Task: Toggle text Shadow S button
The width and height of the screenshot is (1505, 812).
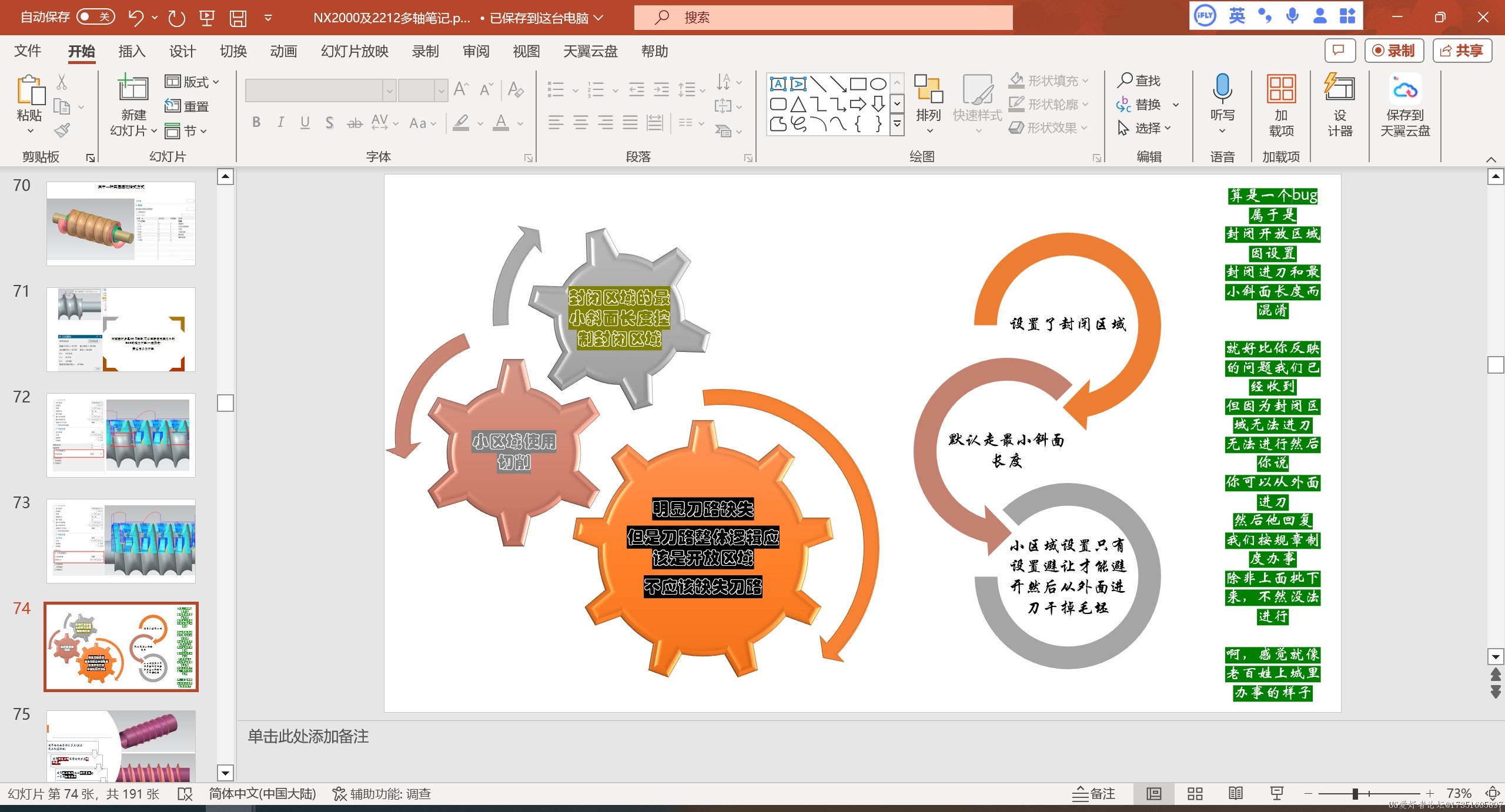Action: point(329,122)
